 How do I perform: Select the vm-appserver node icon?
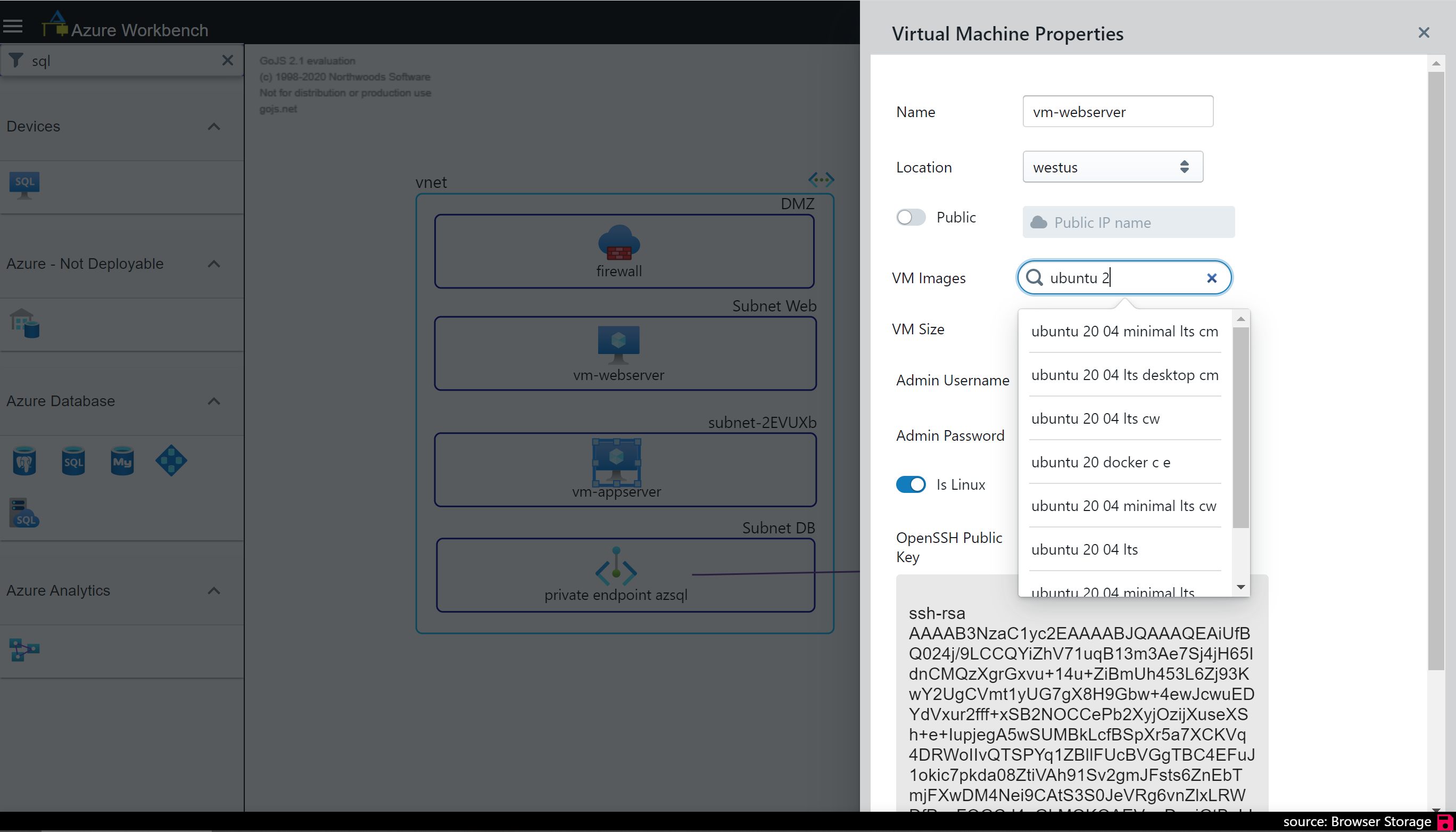(616, 460)
